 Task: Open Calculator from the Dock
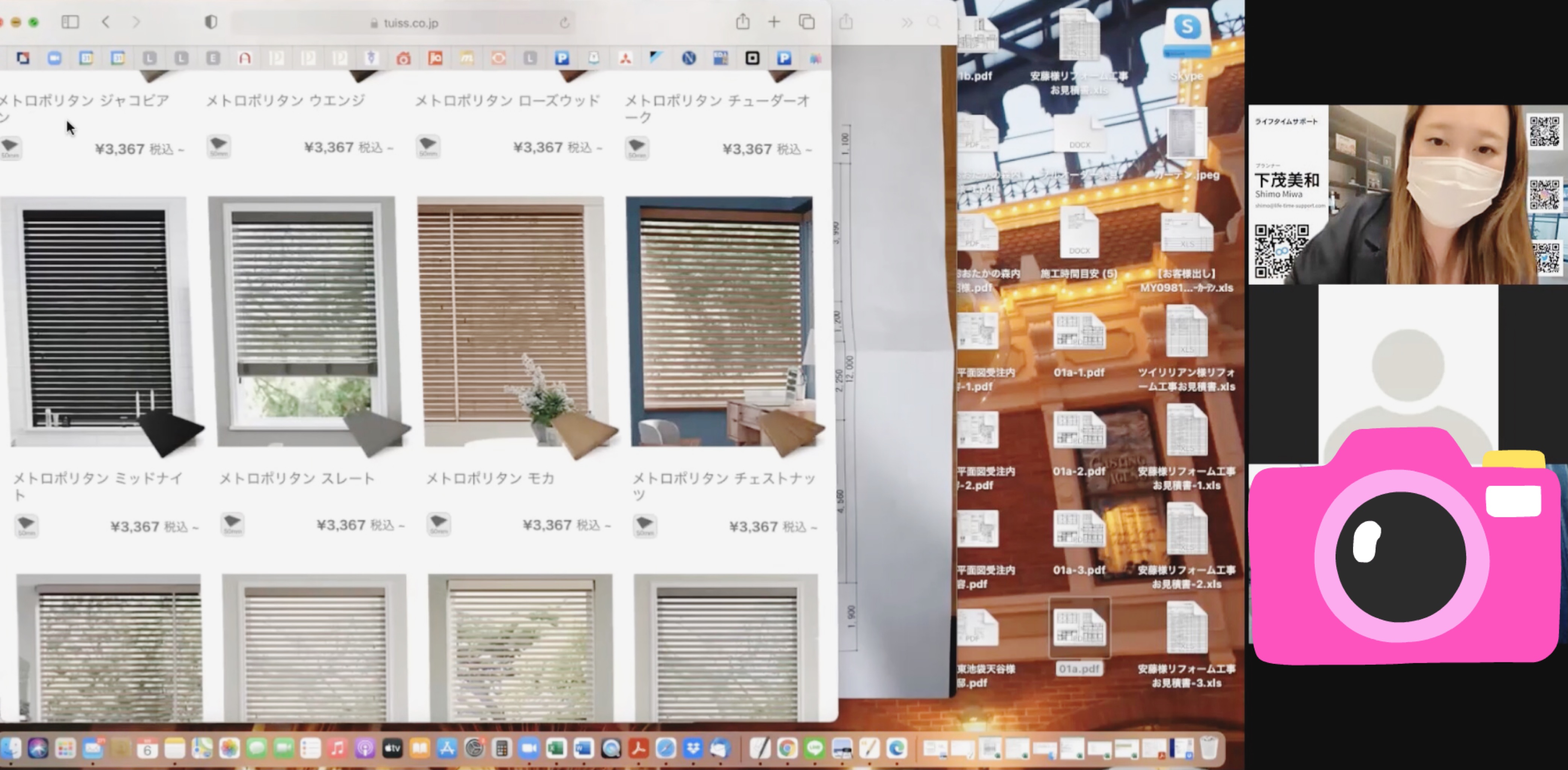(x=502, y=748)
